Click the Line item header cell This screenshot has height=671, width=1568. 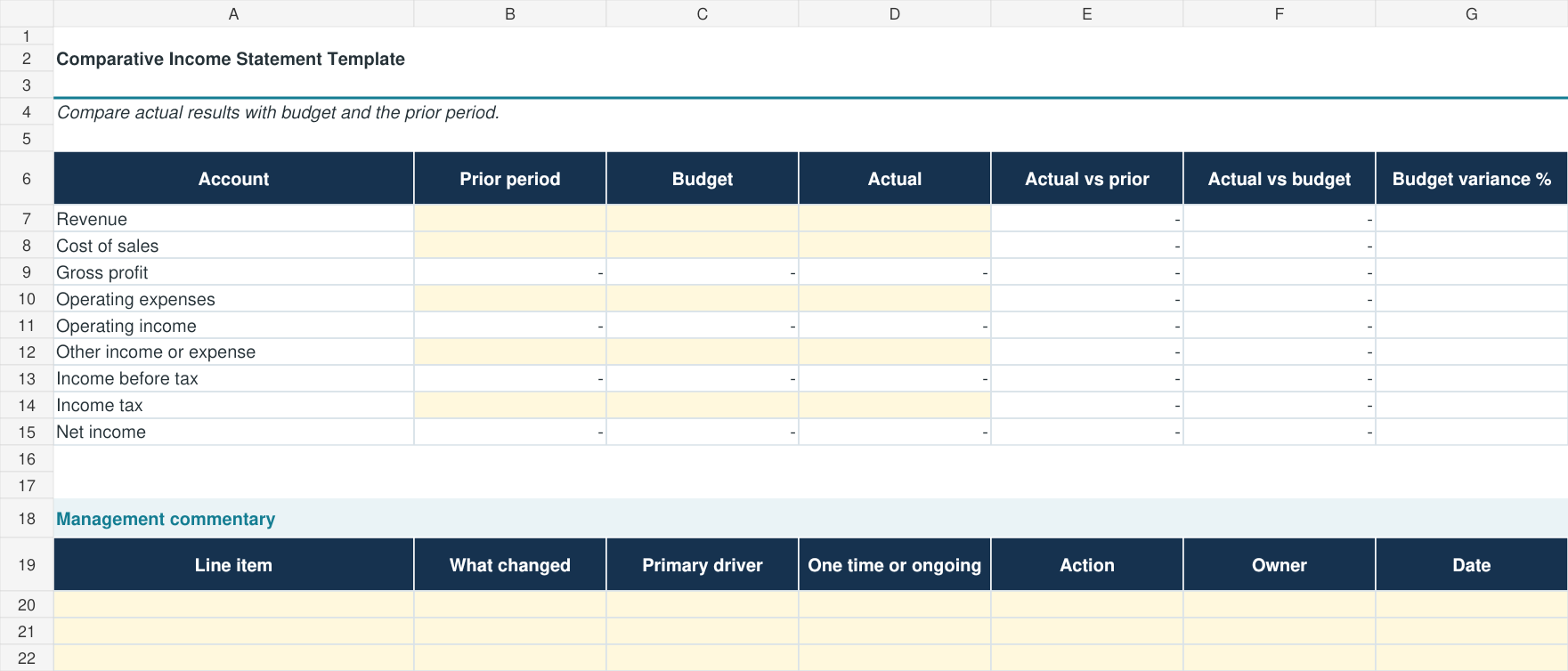tap(233, 565)
